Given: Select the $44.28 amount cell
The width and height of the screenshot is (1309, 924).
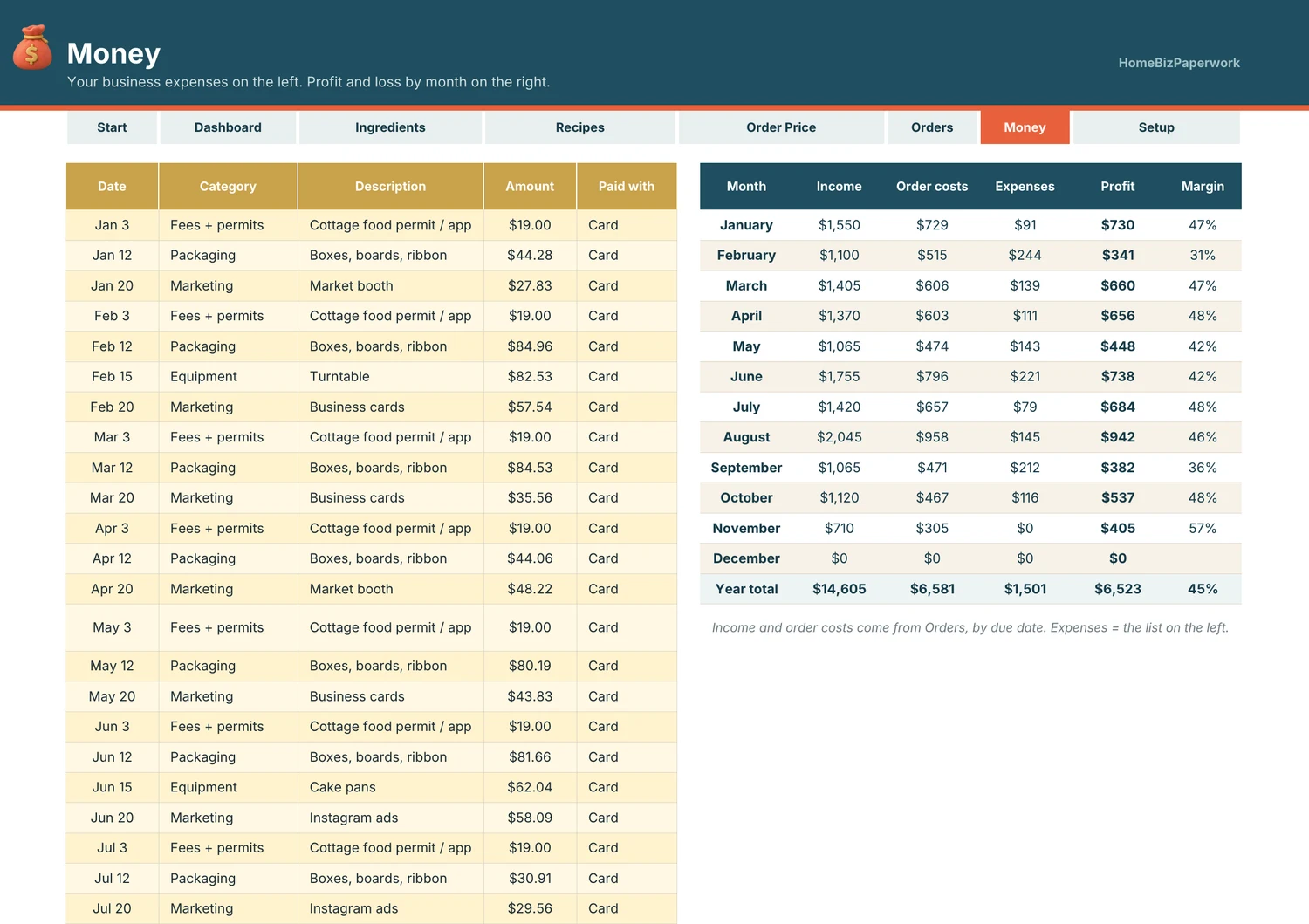Looking at the screenshot, I should [530, 256].
